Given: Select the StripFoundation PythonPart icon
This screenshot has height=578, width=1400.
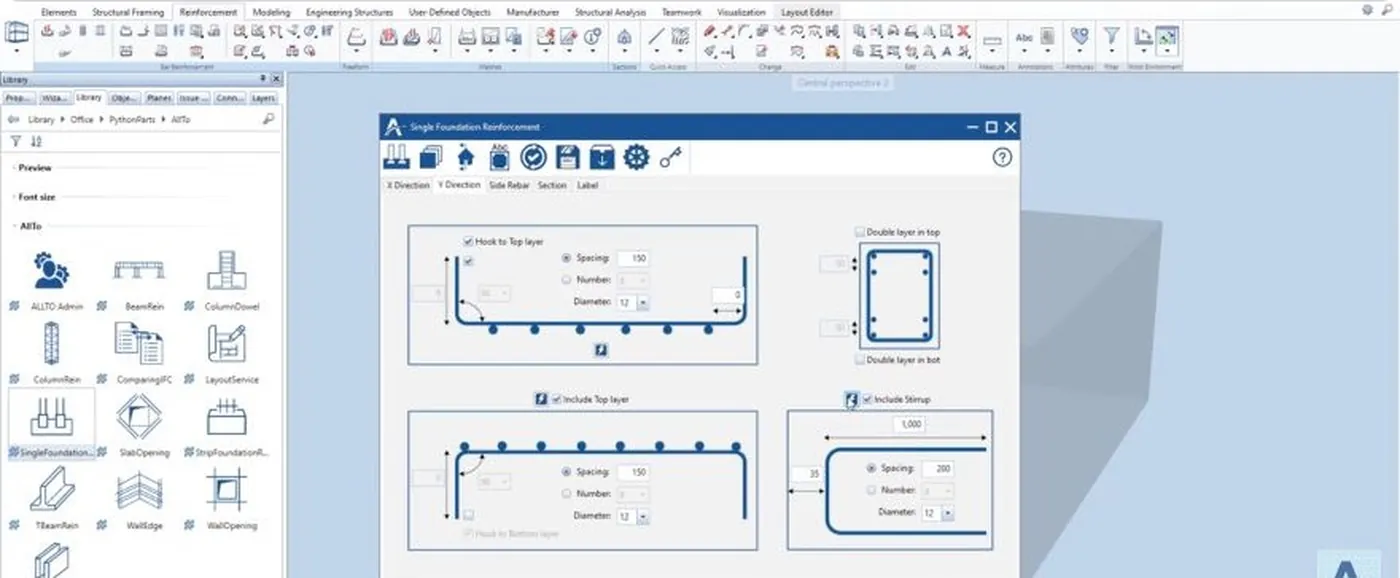Looking at the screenshot, I should point(226,417).
